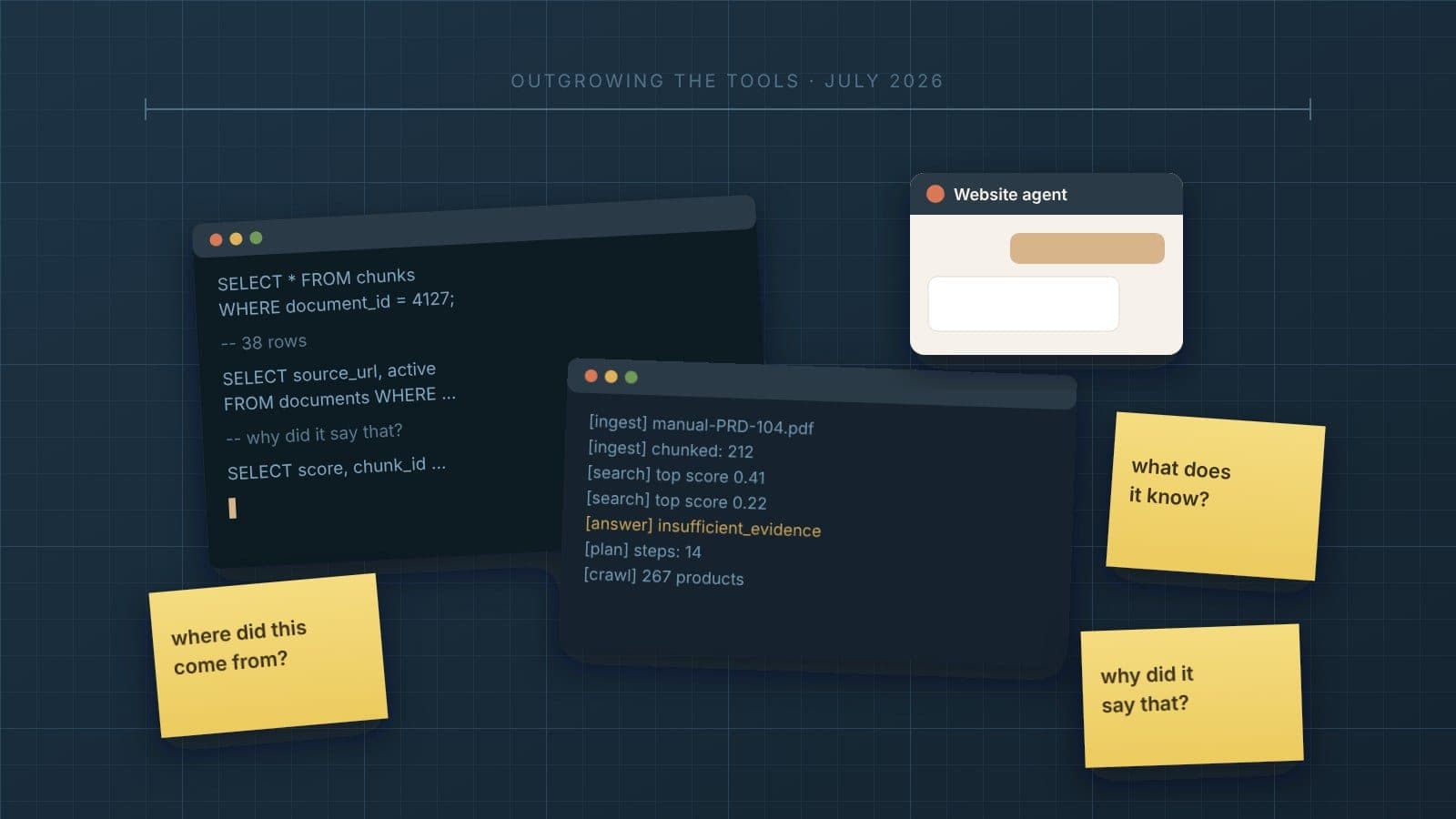The width and height of the screenshot is (1456, 819).
Task: Click the yellow dot on the SQL terminal window
Action: [236, 238]
